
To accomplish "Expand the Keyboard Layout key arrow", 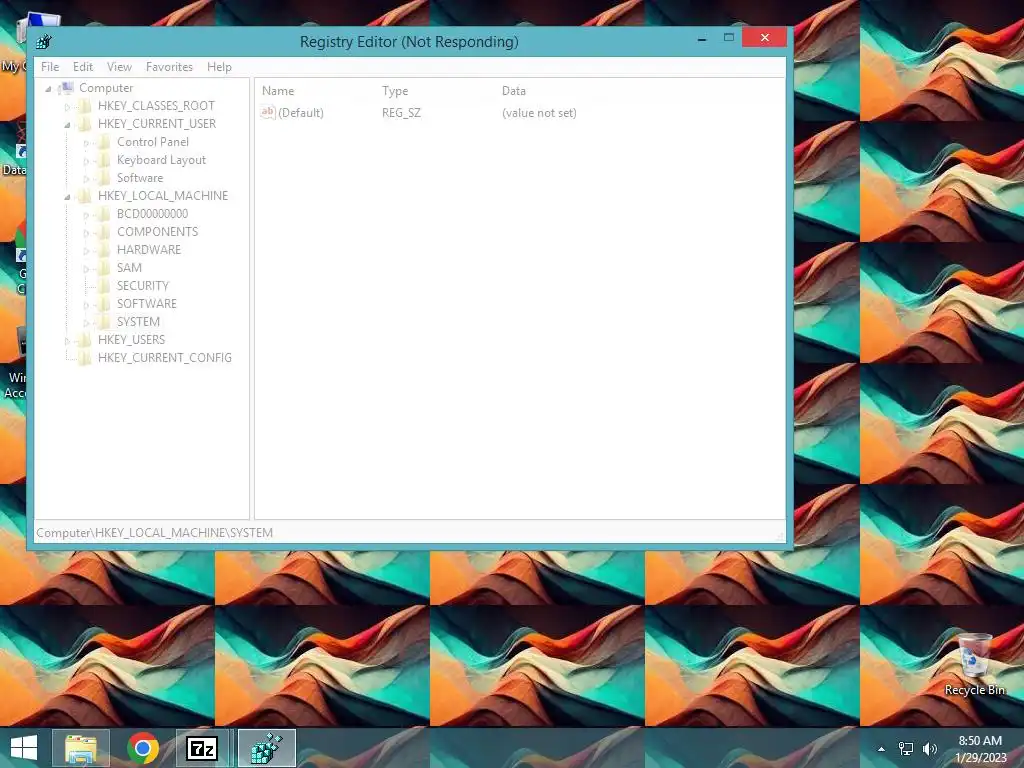I will [86, 161].
